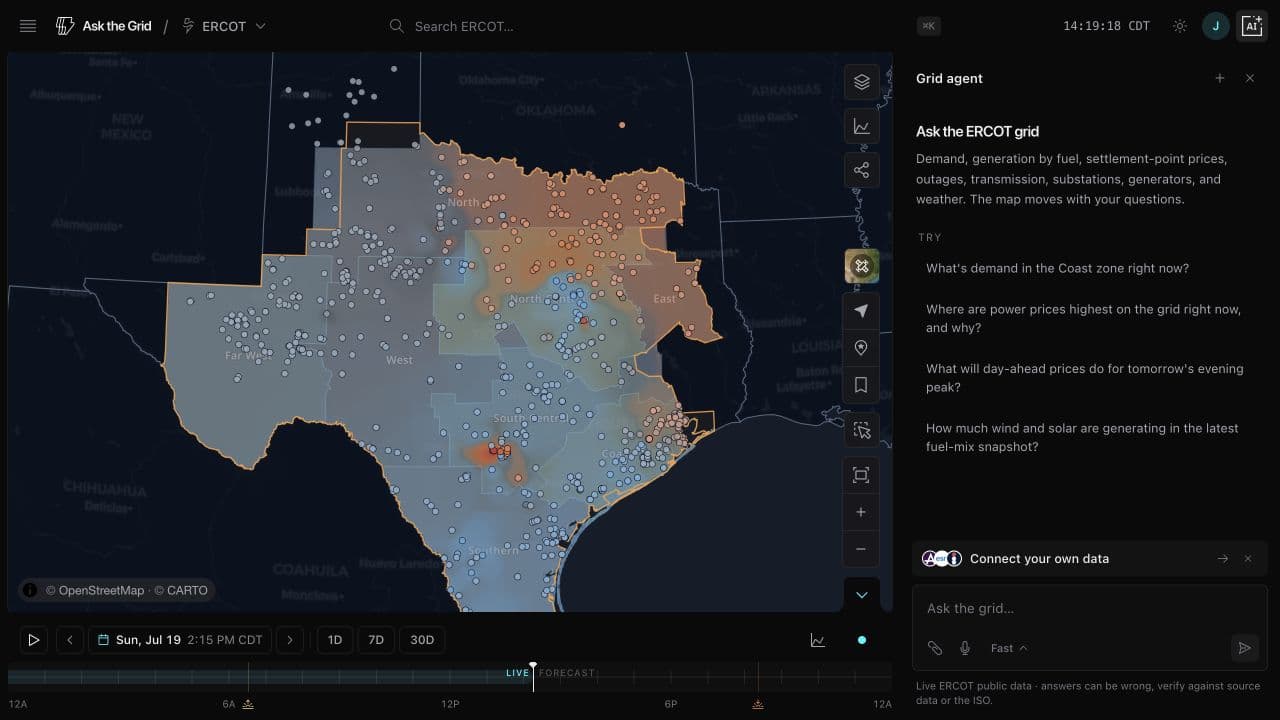Viewport: 1280px width, 720px height.
Task: Step to the previous time interval
Action: 70,640
